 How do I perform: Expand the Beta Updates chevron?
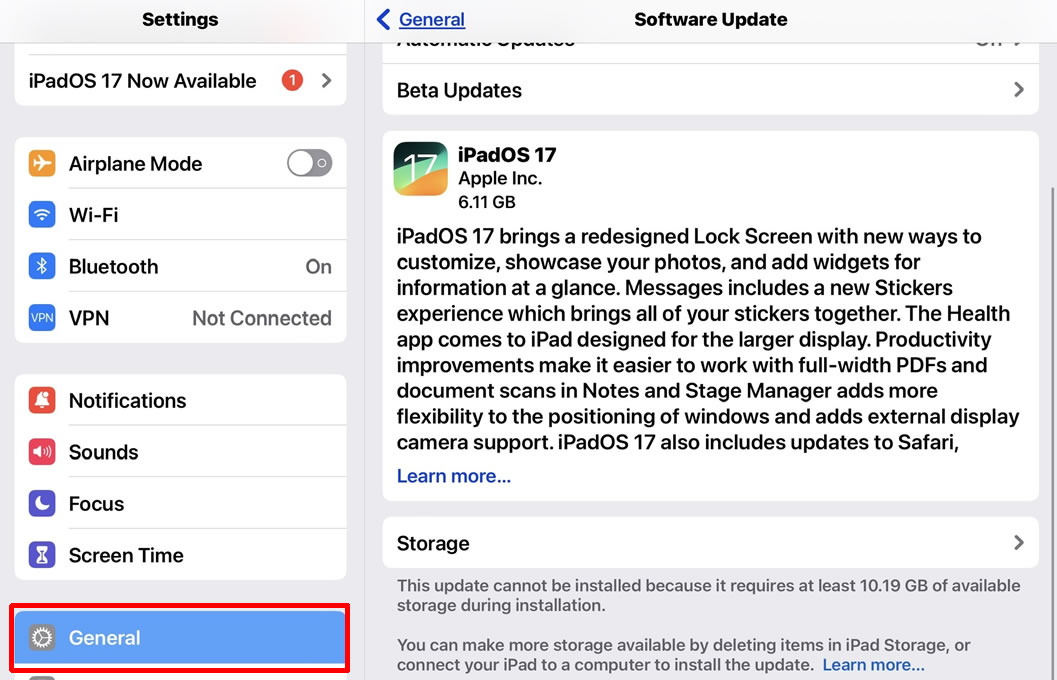[x=1018, y=90]
